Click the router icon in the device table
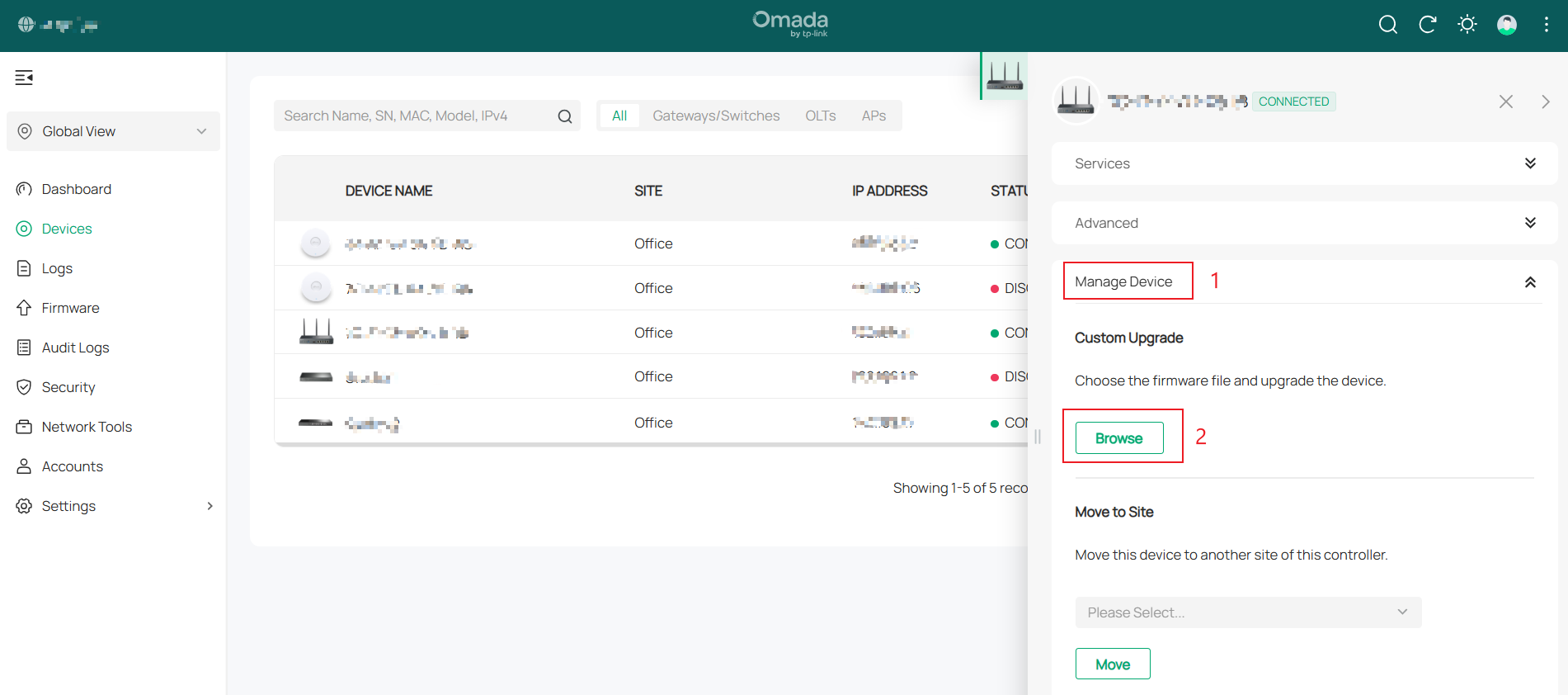This screenshot has width=1568, height=695. (x=316, y=332)
